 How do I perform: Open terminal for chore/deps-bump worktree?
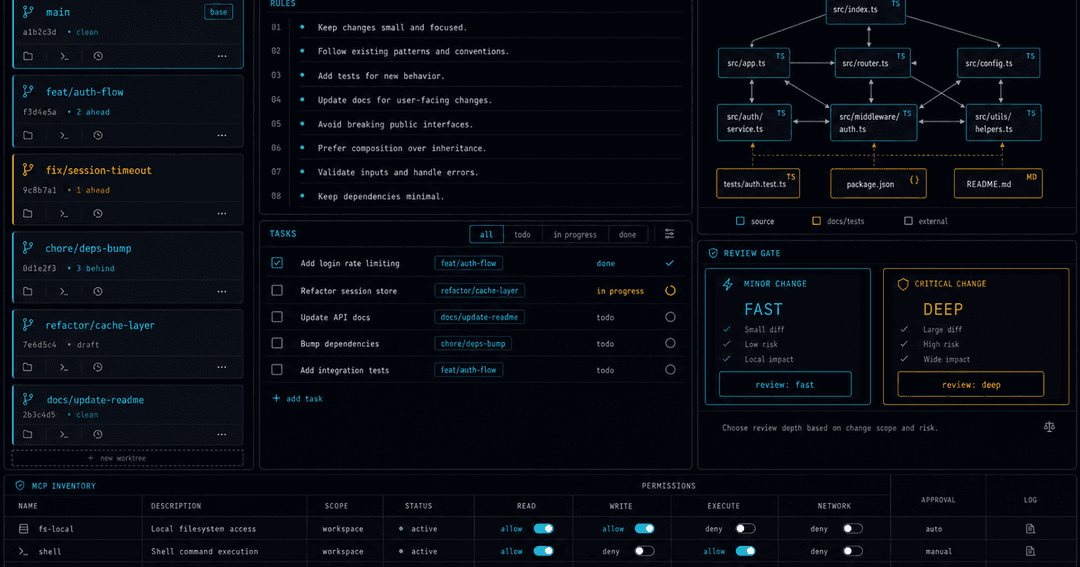(64, 291)
